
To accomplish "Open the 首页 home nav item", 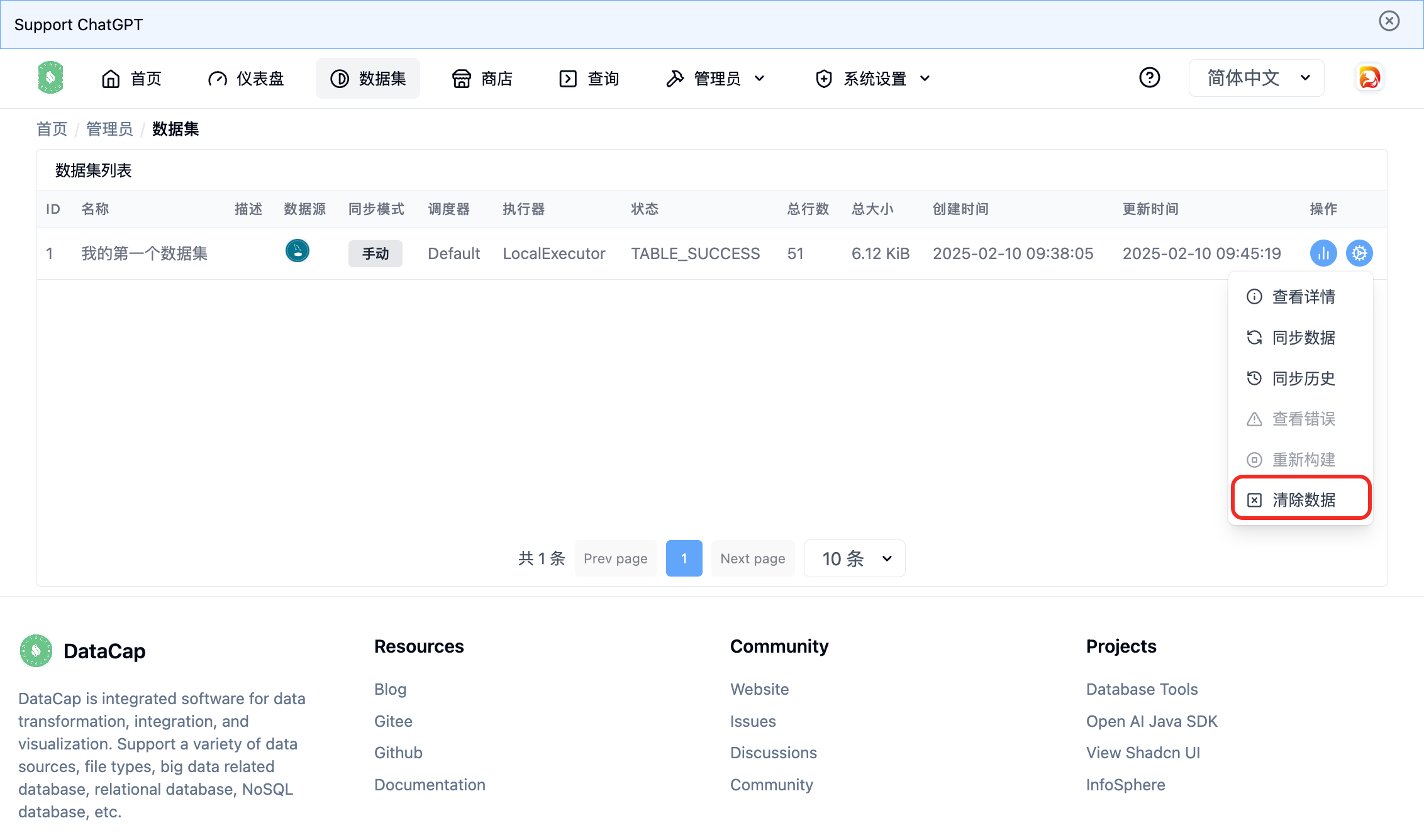I will point(131,79).
